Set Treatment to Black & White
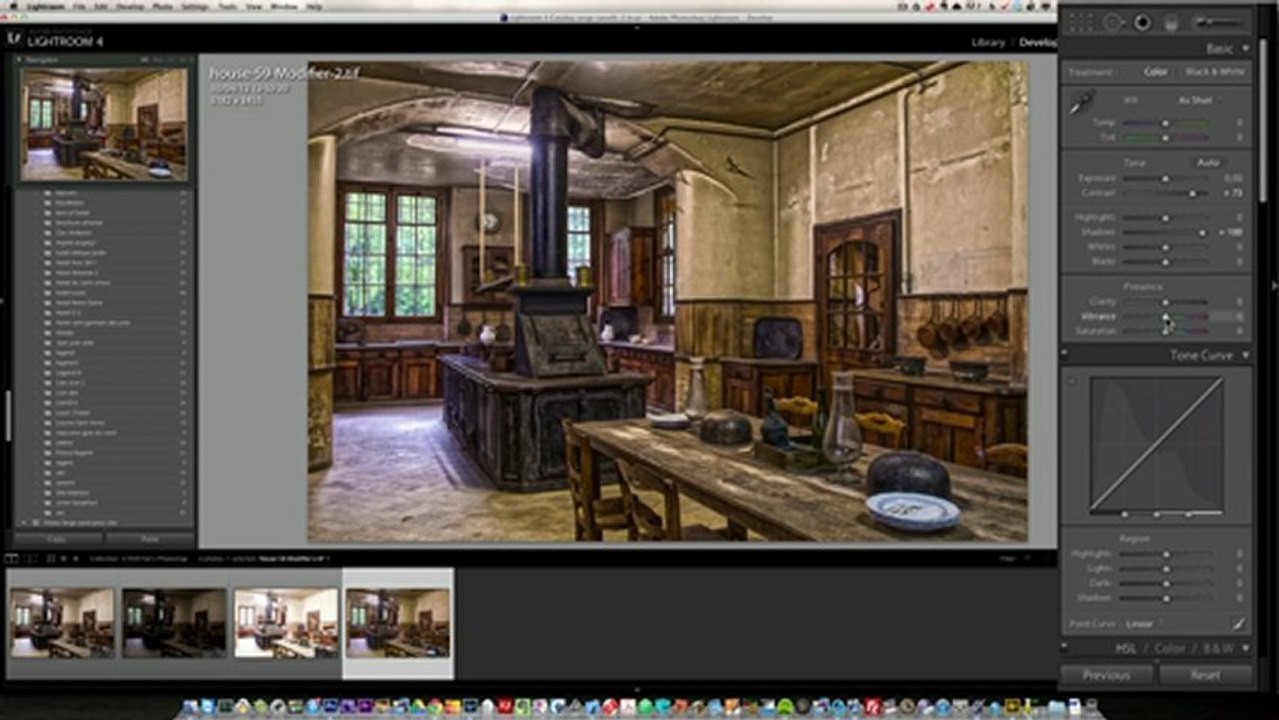The image size is (1279, 720). [1215, 72]
